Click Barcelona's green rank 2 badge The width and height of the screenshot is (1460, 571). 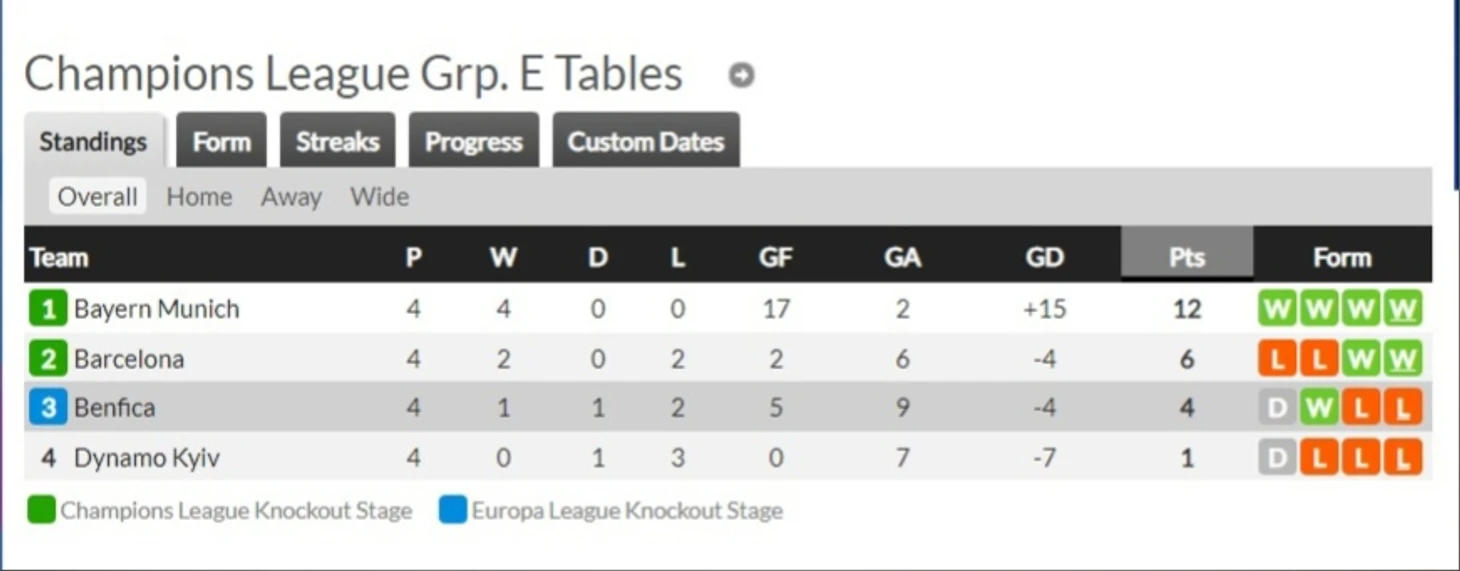[47, 358]
